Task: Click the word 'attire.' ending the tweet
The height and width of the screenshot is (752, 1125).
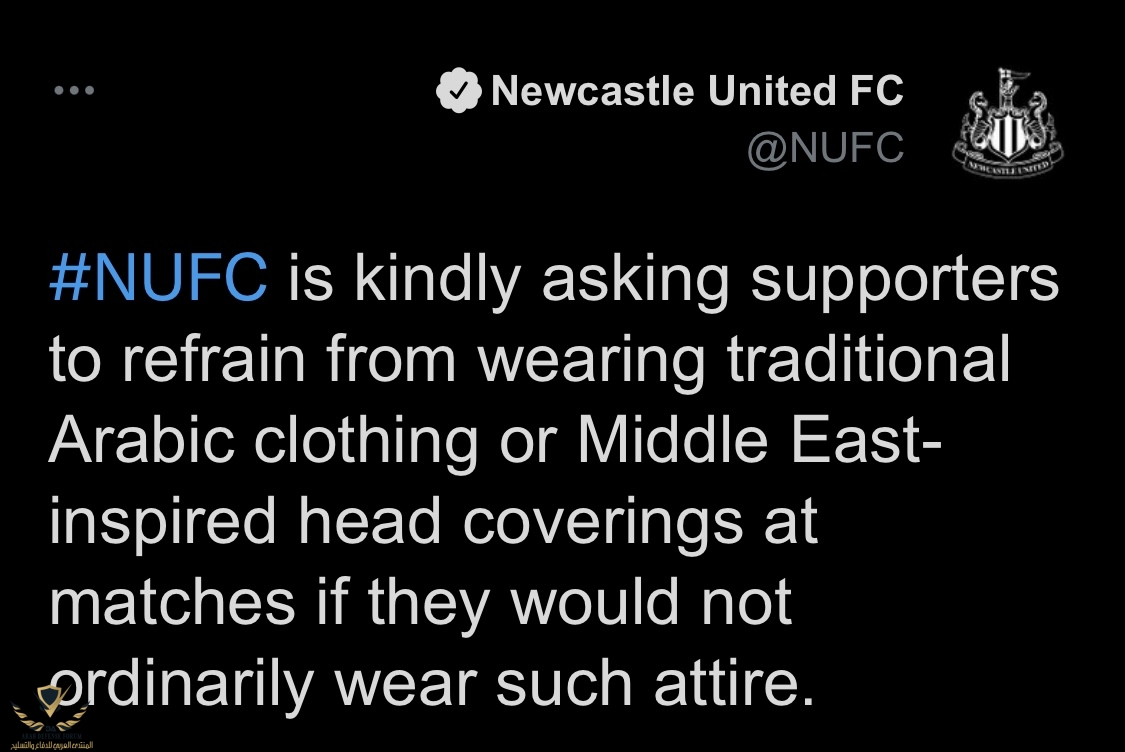Action: (735, 683)
